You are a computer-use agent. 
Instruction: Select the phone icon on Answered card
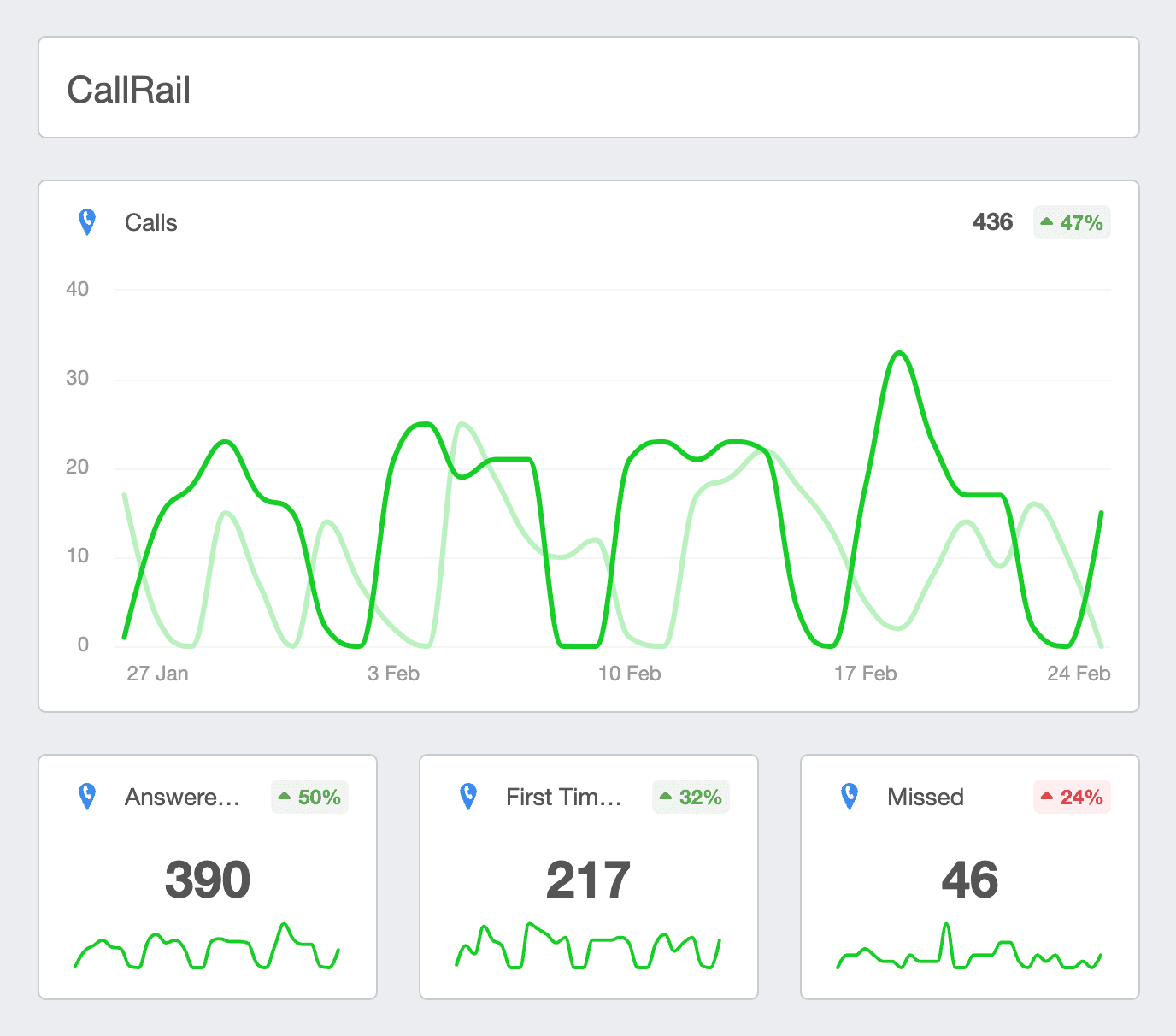tap(86, 797)
